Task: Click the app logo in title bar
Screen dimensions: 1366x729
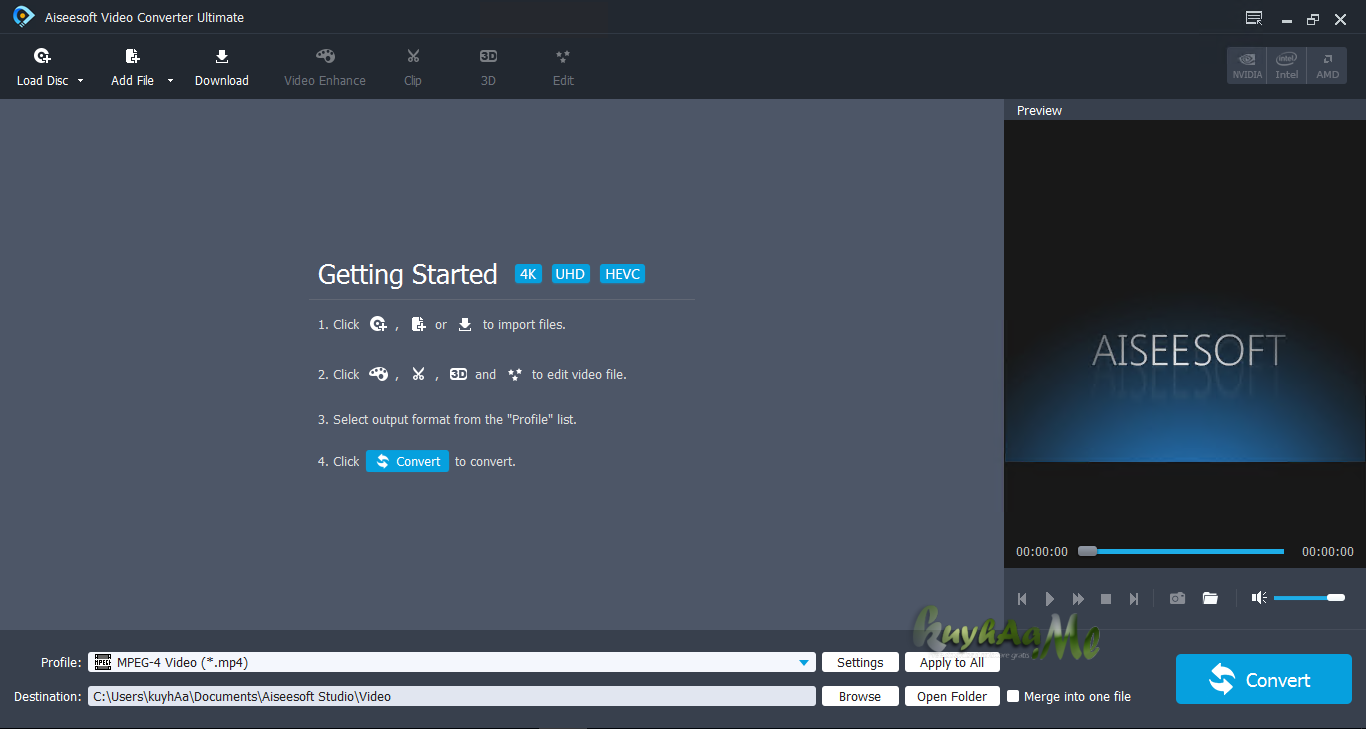Action: coord(24,17)
